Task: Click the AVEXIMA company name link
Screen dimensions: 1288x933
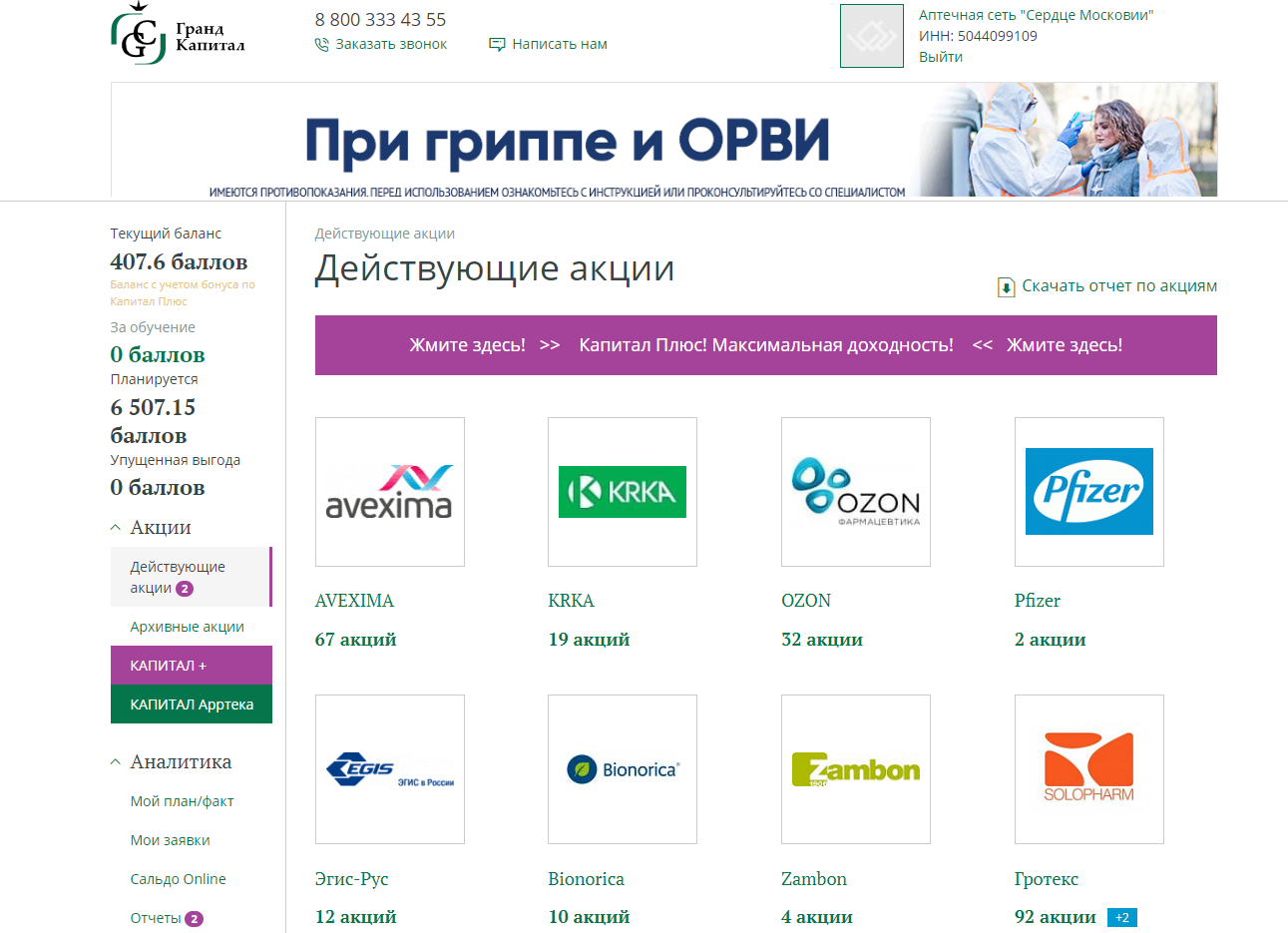Action: click(354, 601)
